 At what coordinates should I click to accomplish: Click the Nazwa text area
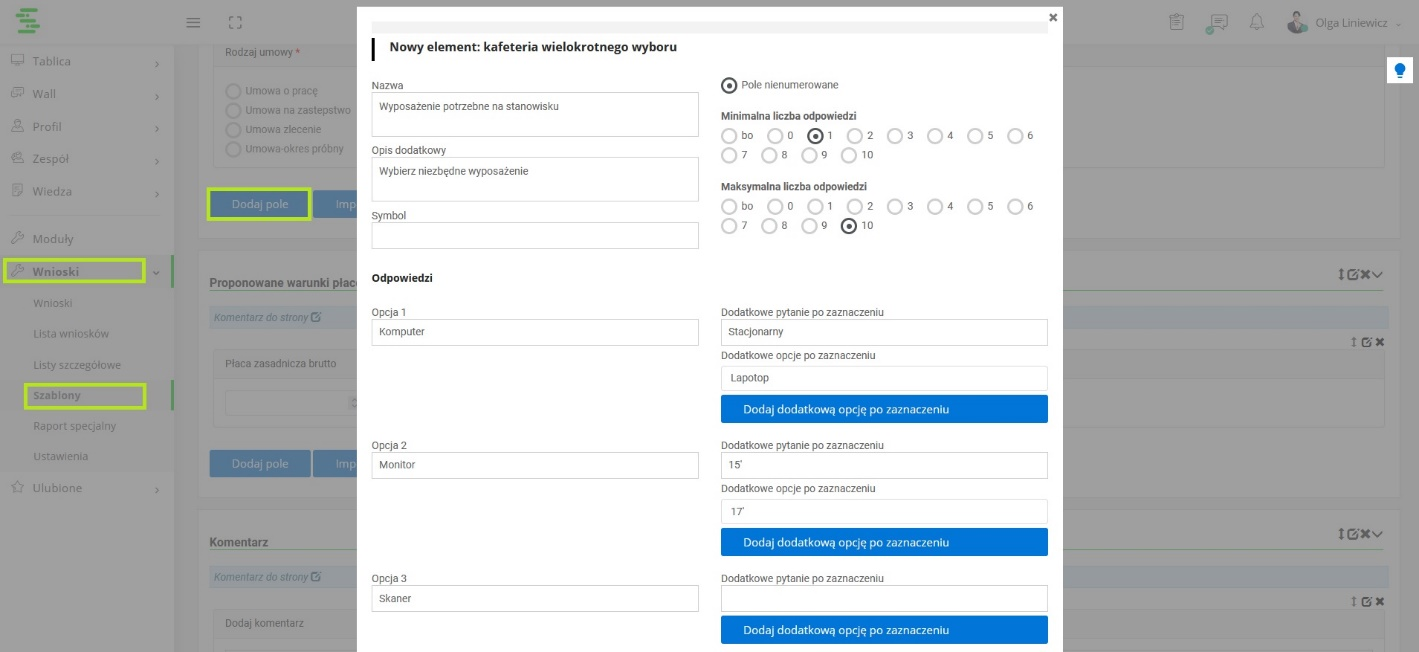(535, 115)
